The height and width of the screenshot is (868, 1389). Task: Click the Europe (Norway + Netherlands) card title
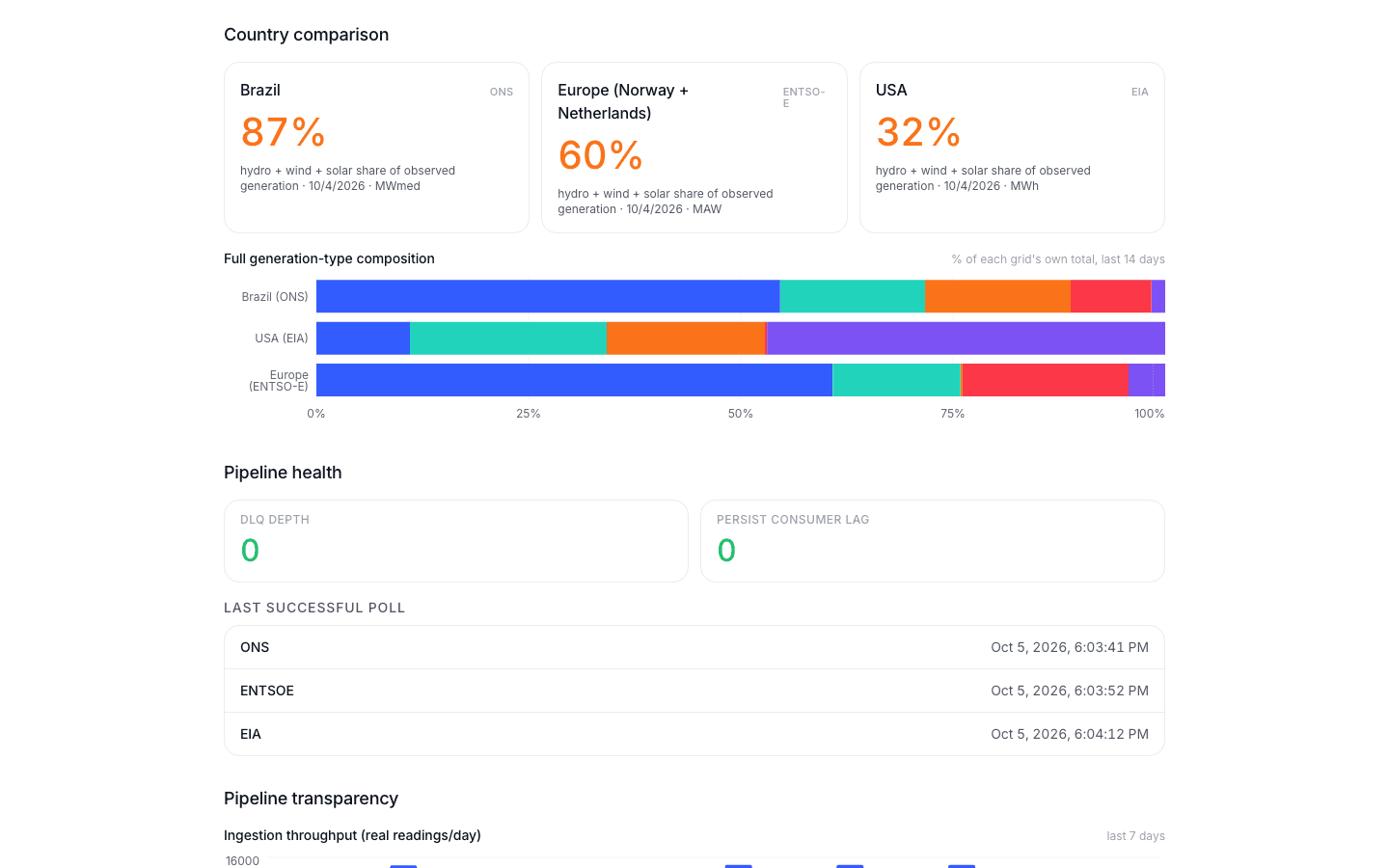tap(623, 101)
